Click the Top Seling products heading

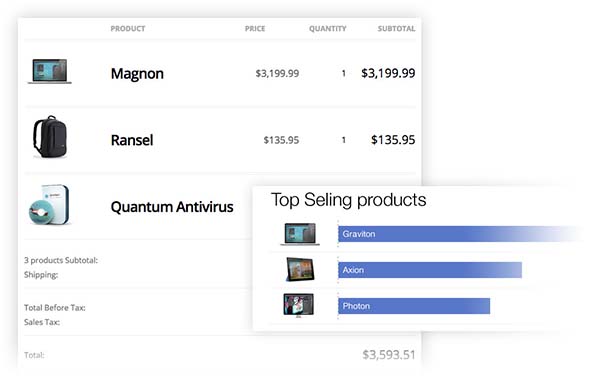click(x=349, y=200)
